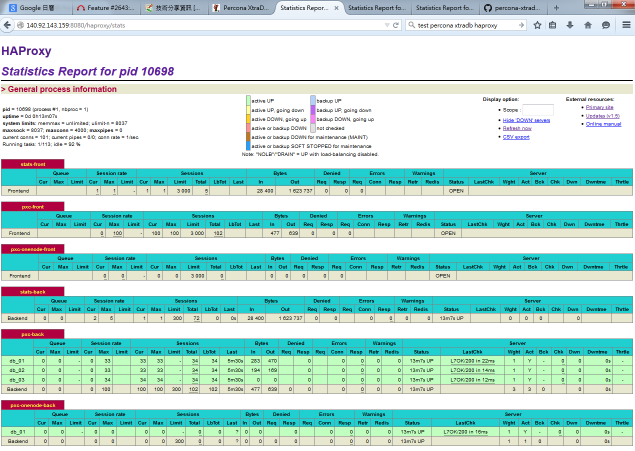Click the CSV export link
Viewport: 635px width, 451px height.
click(516, 137)
